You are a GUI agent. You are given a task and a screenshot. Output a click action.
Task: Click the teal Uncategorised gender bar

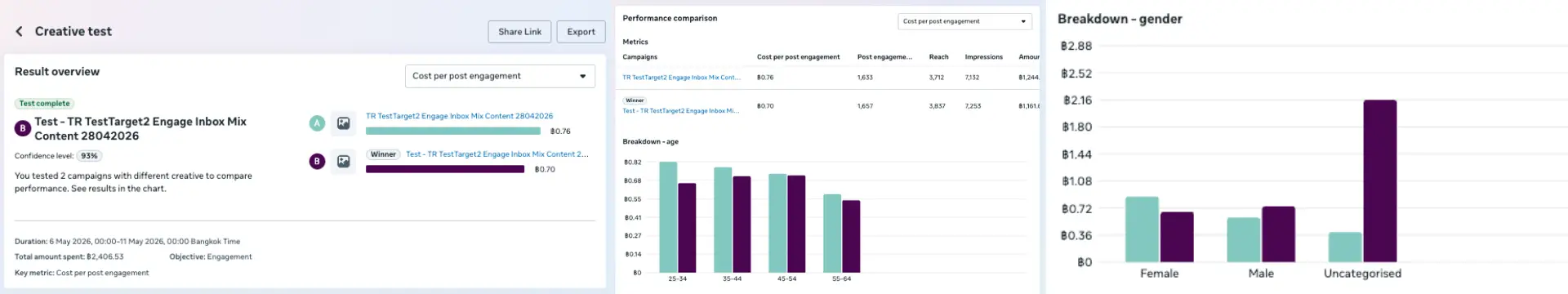[x=1345, y=247]
